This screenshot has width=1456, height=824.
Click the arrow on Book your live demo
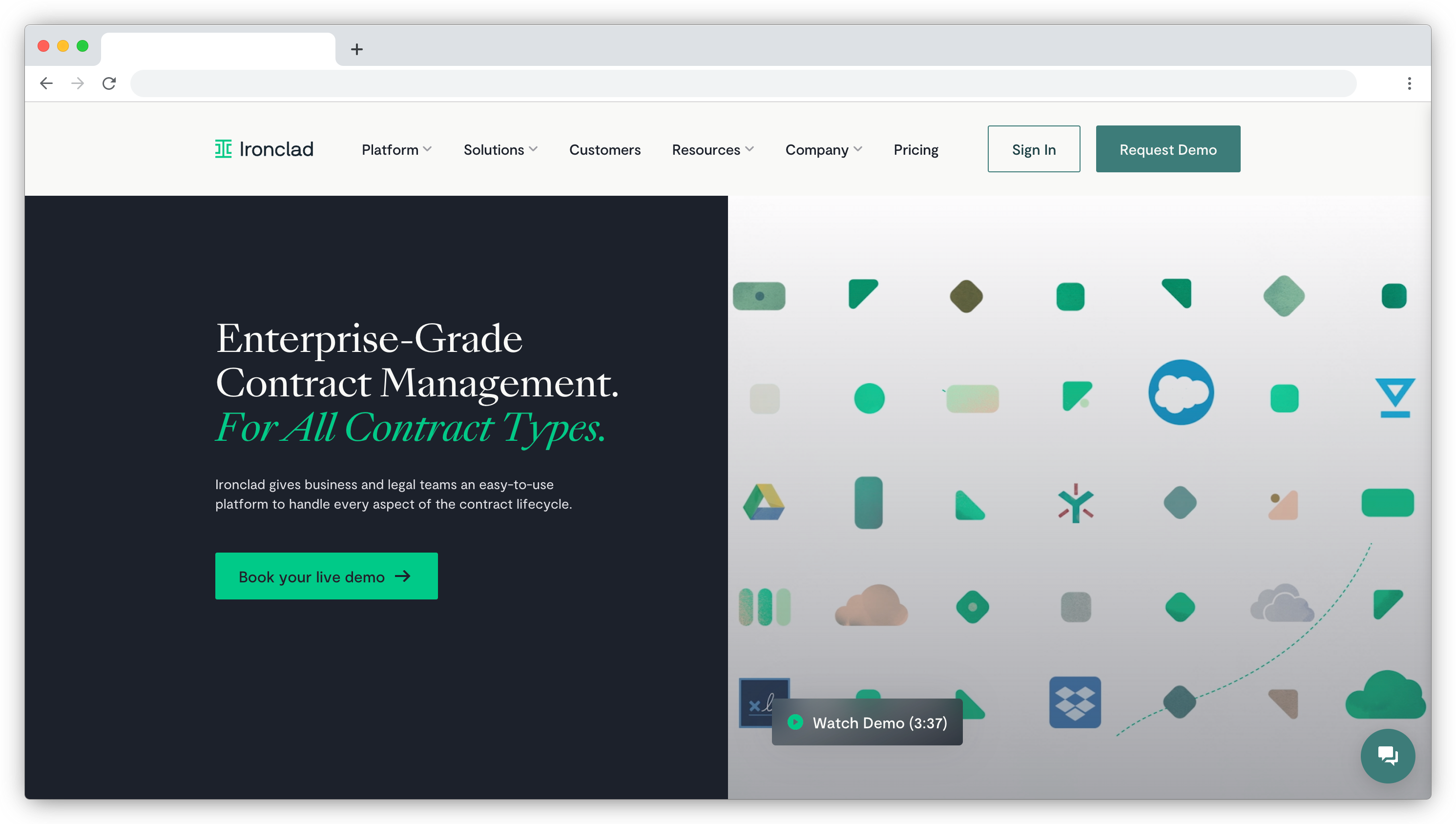tap(402, 576)
